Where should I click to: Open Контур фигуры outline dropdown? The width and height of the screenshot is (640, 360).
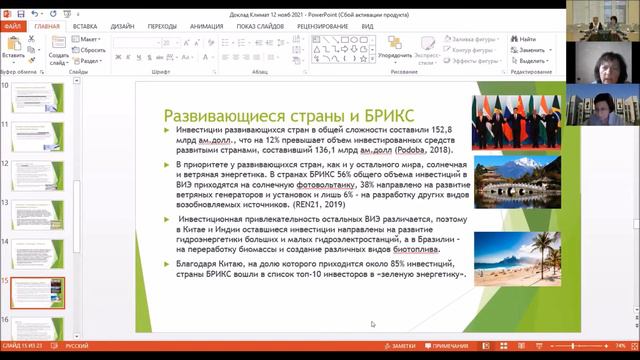point(471,50)
